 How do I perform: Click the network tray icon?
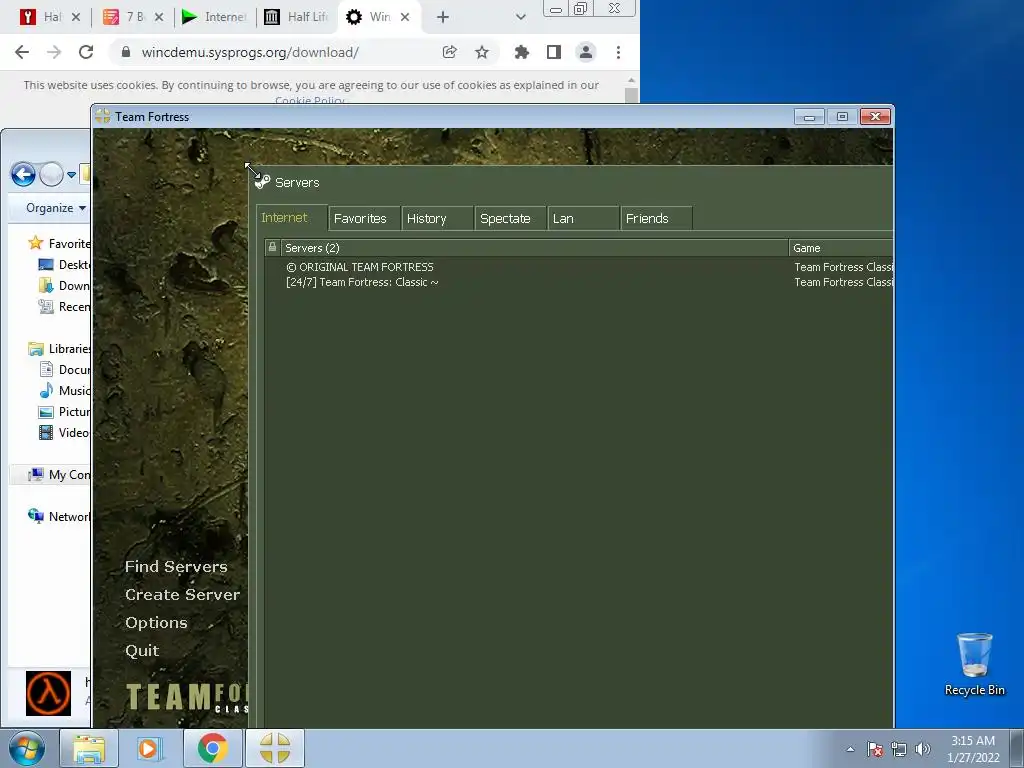pos(899,749)
